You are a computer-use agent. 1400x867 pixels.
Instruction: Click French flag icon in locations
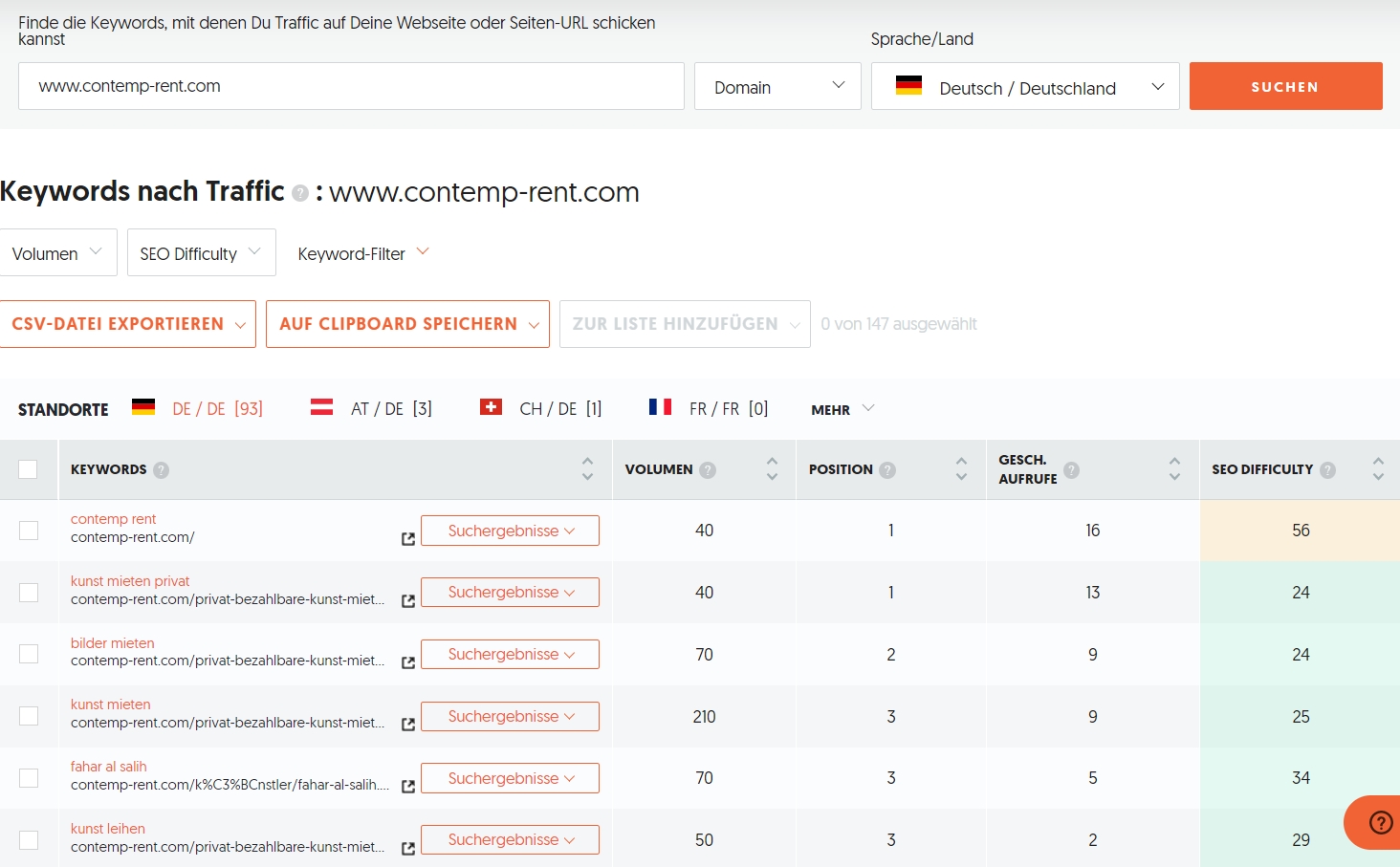coord(660,407)
